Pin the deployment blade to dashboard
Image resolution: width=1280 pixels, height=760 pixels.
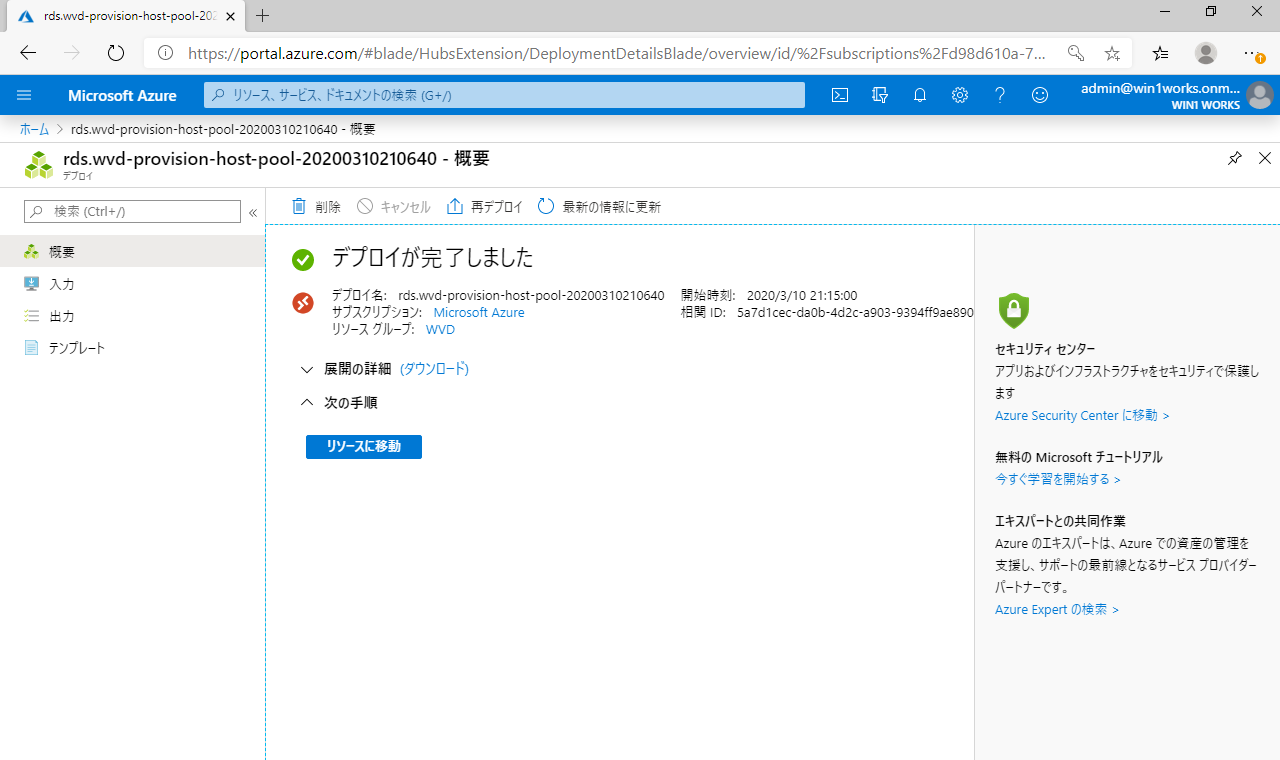[1235, 158]
